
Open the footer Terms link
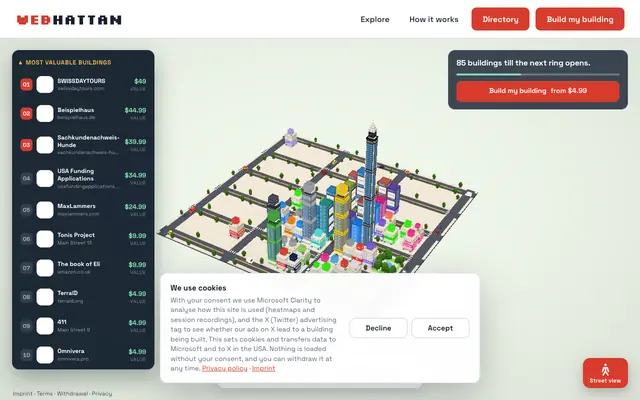tap(44, 393)
